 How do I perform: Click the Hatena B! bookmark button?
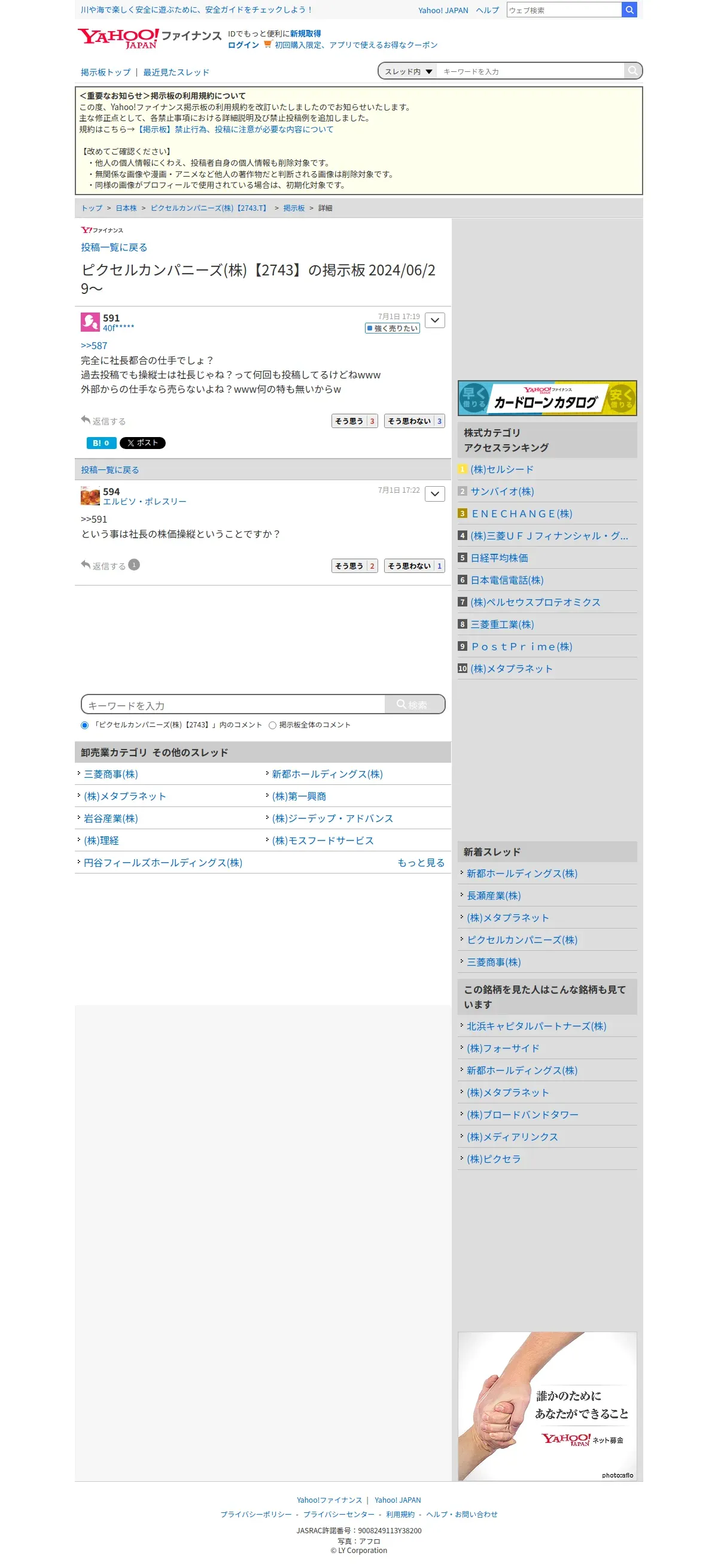[101, 443]
